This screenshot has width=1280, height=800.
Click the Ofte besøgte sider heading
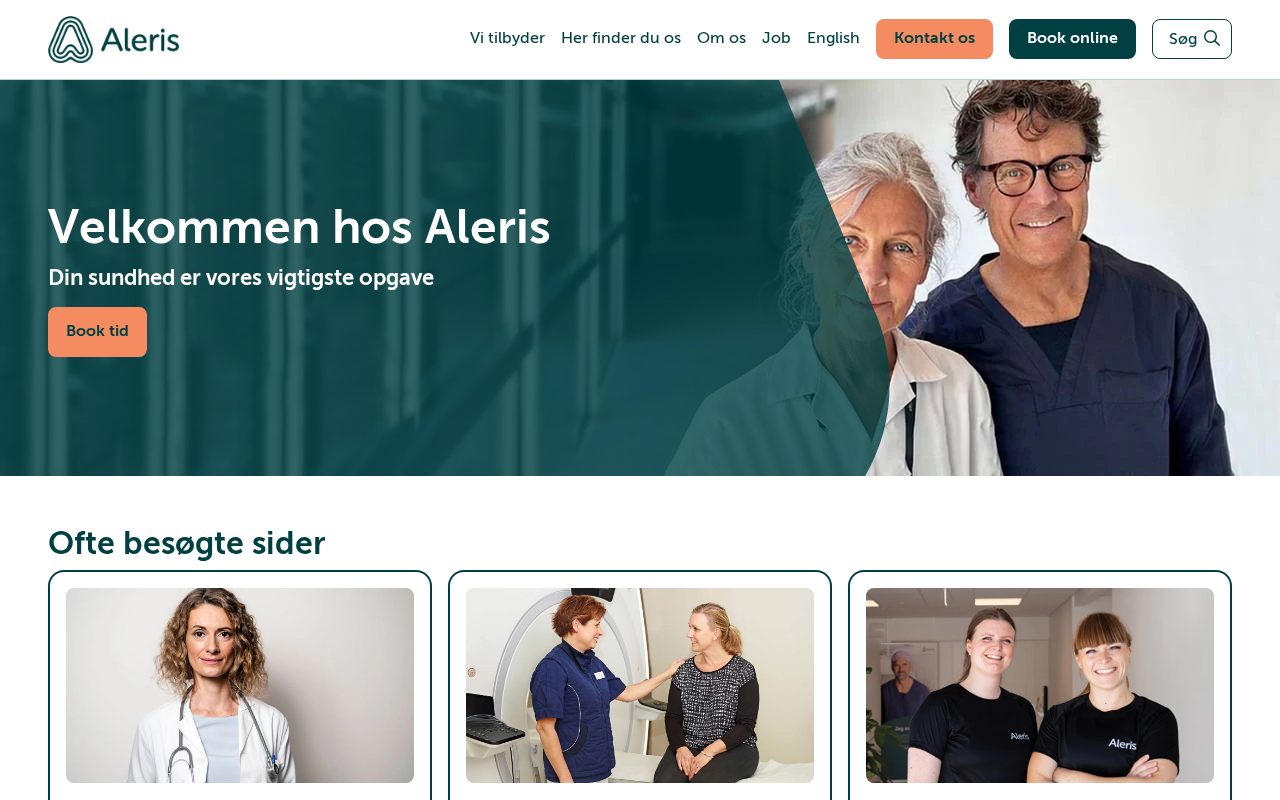(187, 543)
